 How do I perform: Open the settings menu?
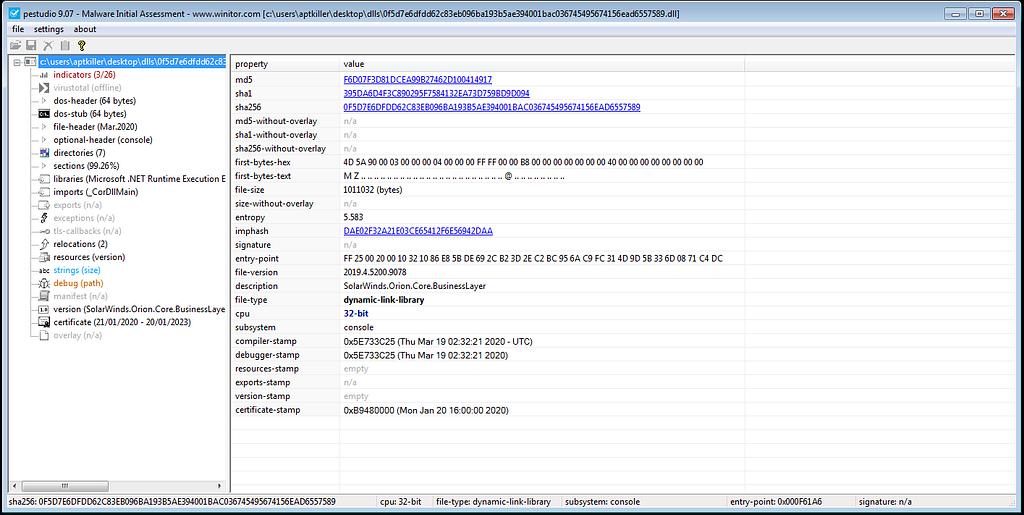(x=49, y=29)
